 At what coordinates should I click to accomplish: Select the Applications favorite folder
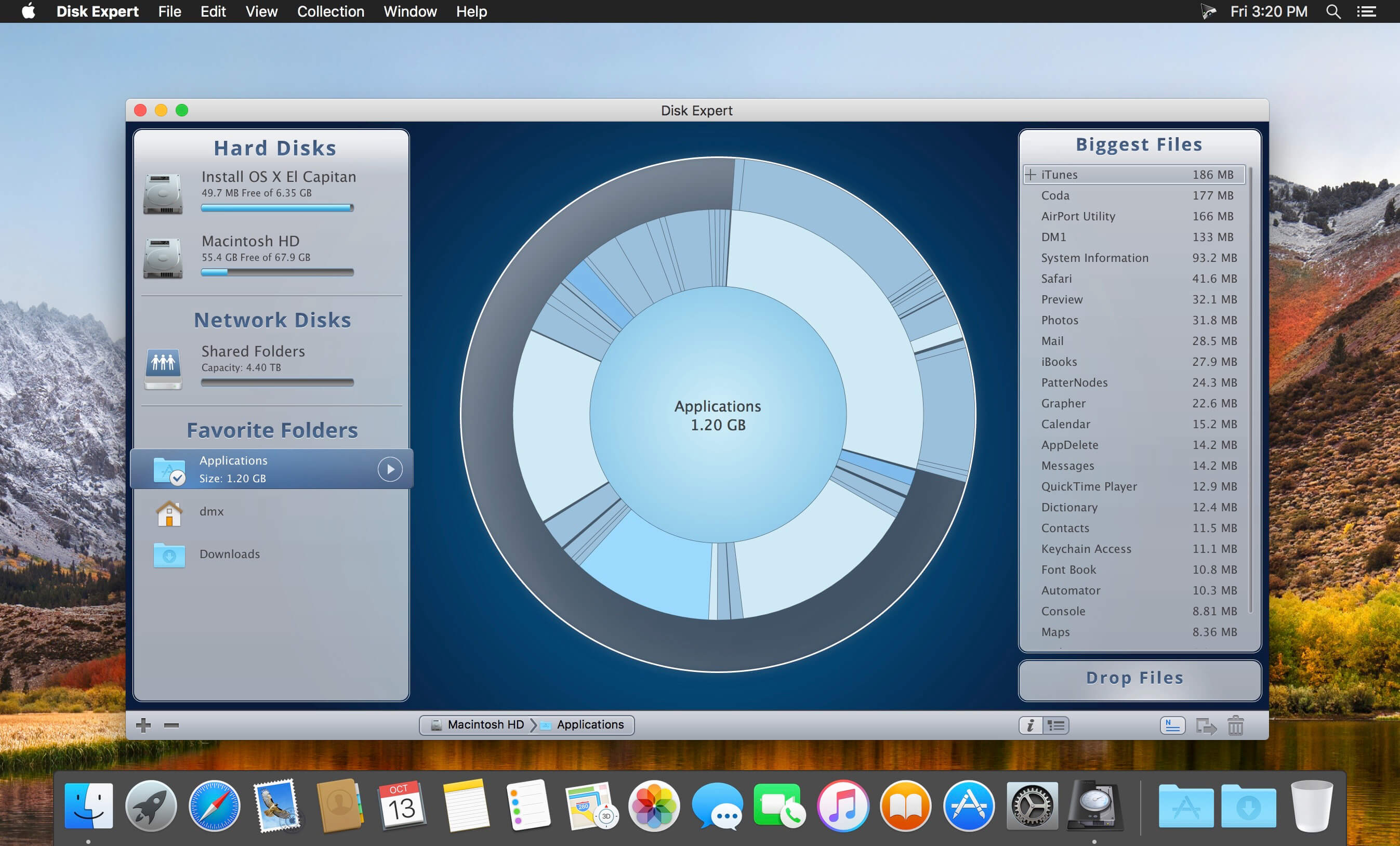tap(274, 469)
